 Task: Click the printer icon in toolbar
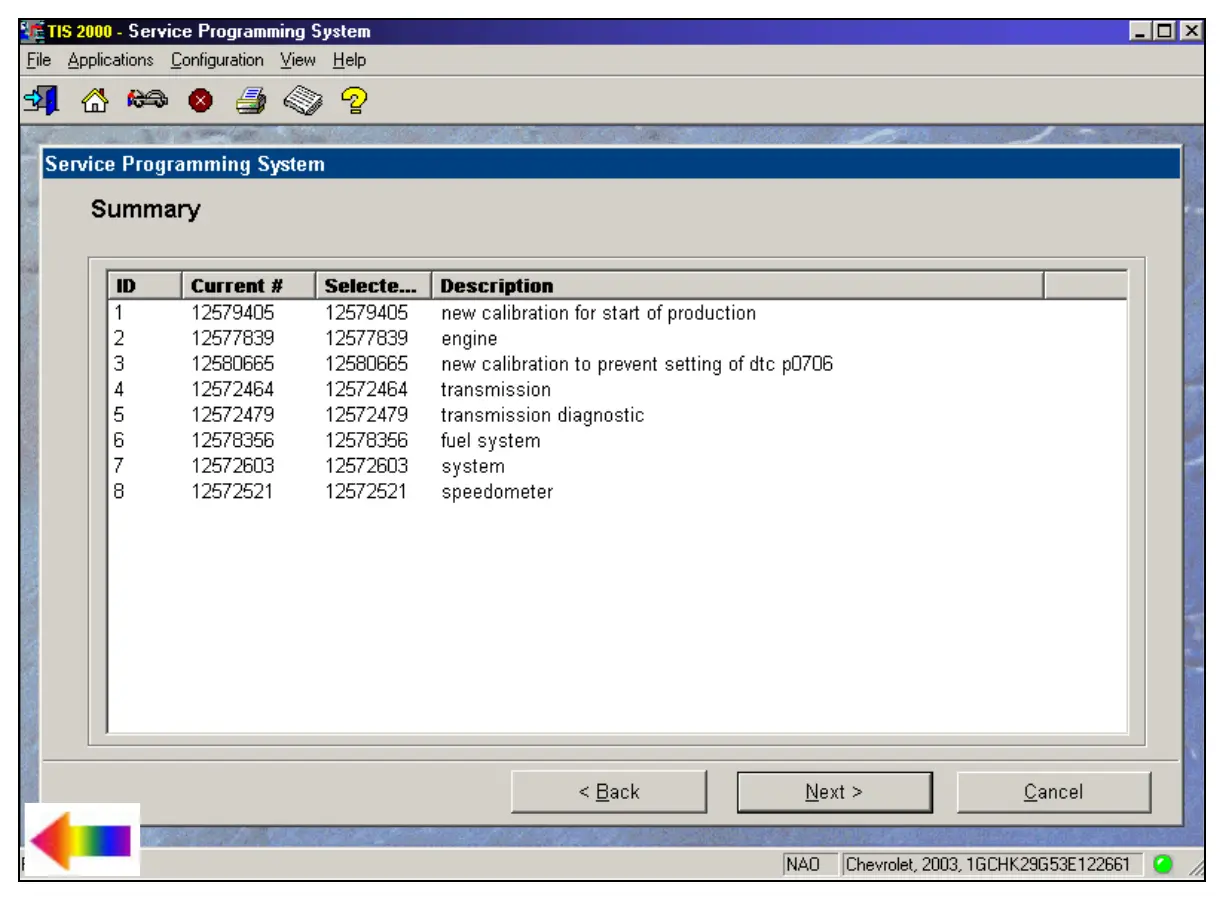tap(250, 100)
